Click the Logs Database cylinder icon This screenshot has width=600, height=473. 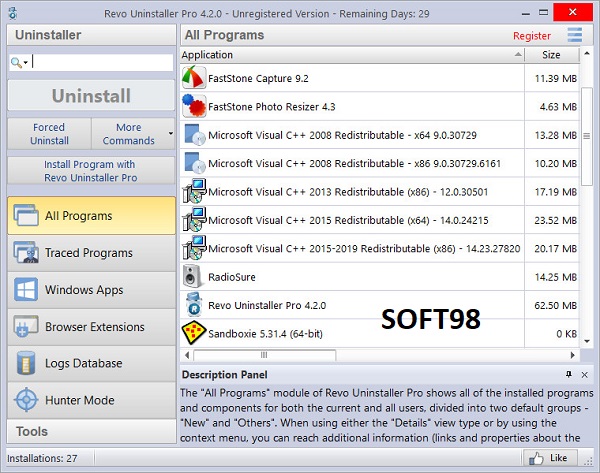tap(26, 363)
